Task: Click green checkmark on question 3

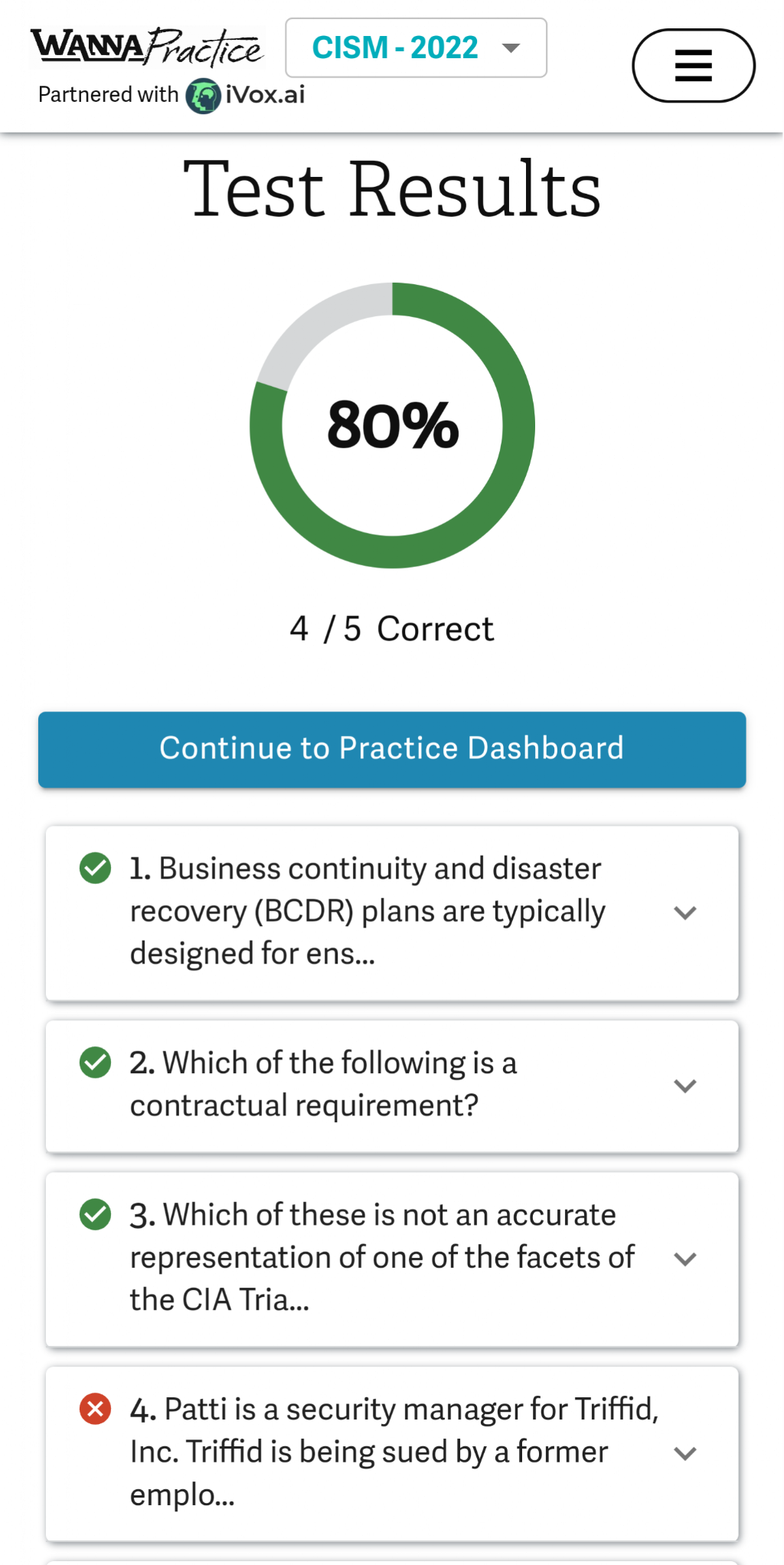Action: [96, 1214]
